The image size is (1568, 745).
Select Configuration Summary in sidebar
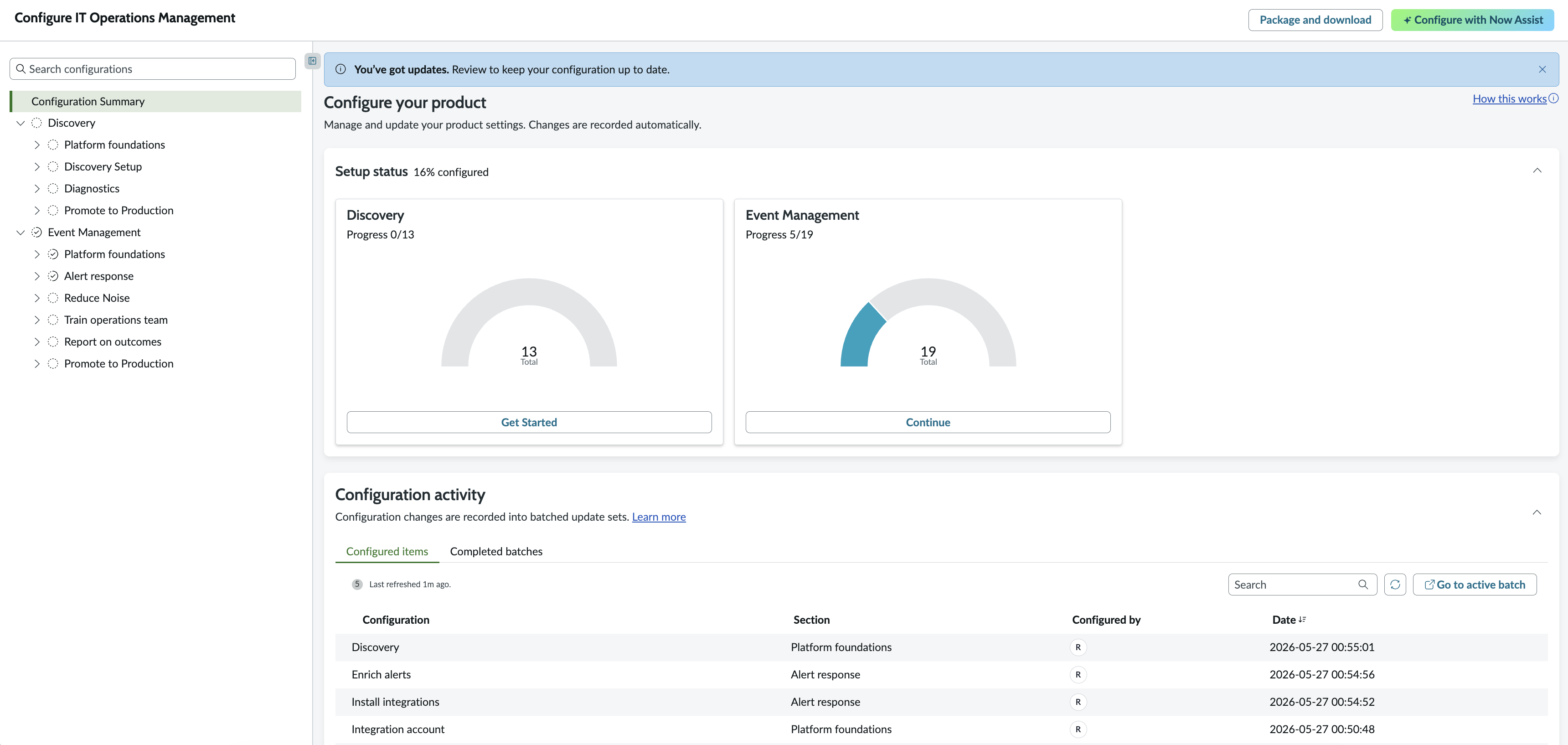[155, 102]
